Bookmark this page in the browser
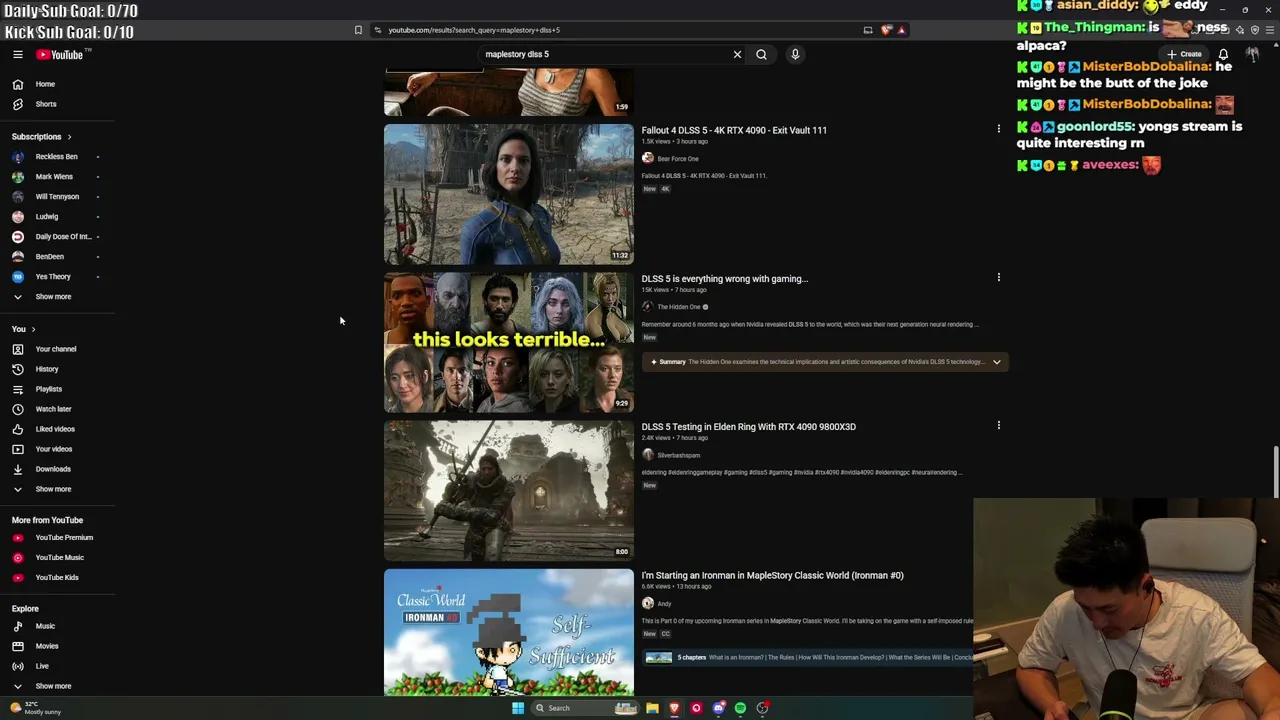Image resolution: width=1280 pixels, height=720 pixels. 358,30
